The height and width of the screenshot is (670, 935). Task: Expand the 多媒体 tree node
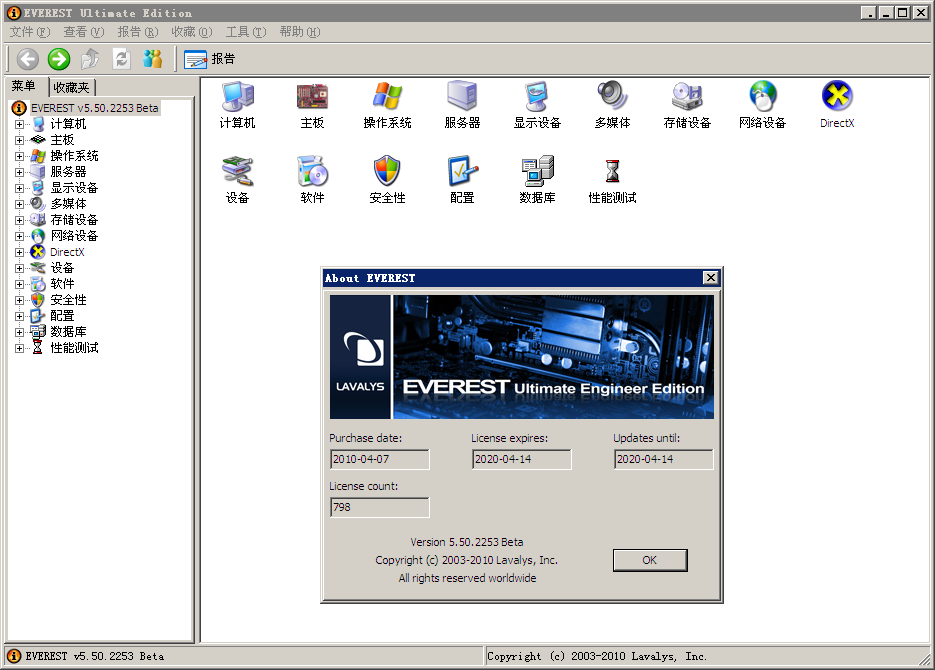(x=20, y=203)
